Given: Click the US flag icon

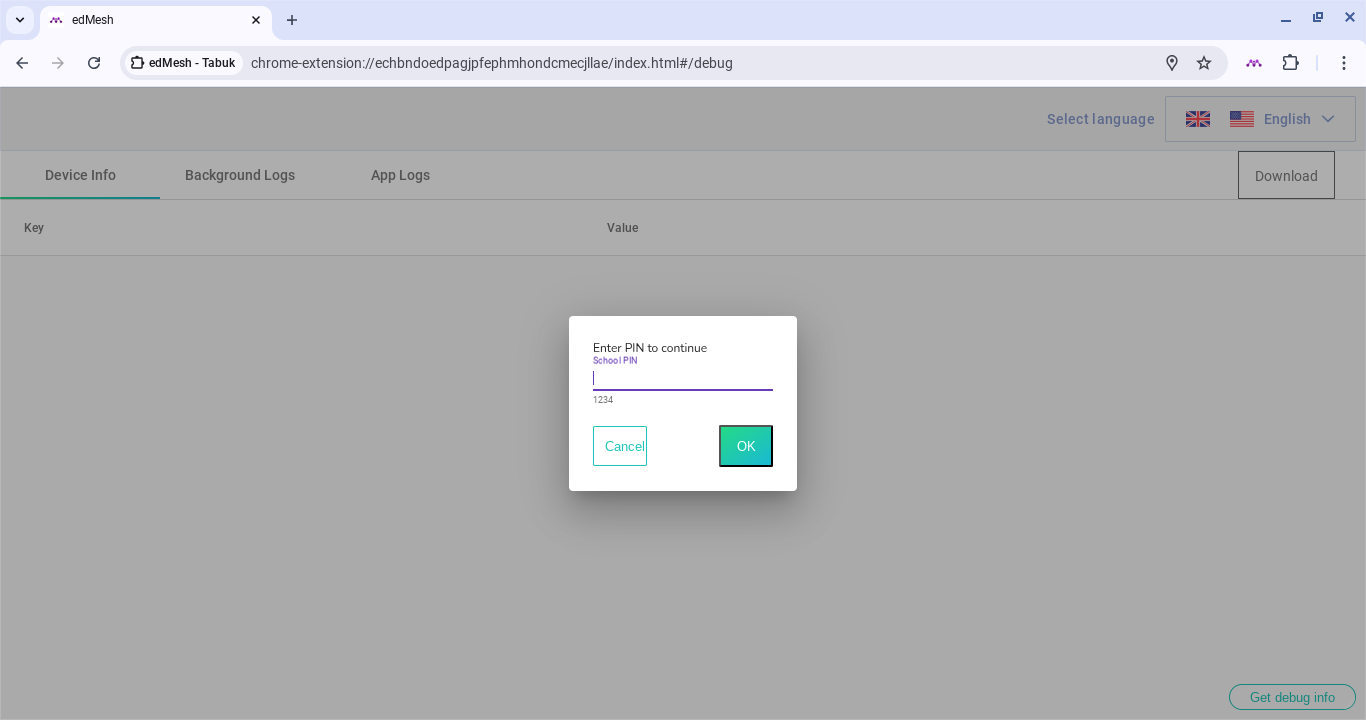Looking at the screenshot, I should click(x=1242, y=119).
